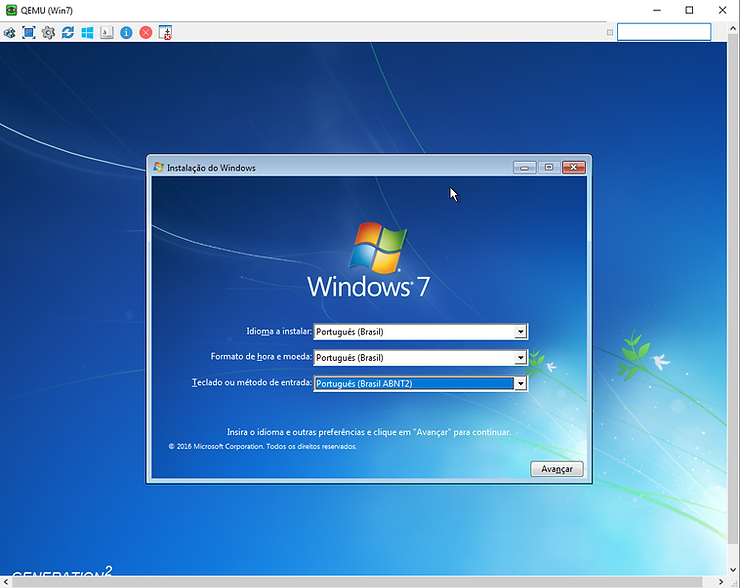Image resolution: width=740 pixels, height=588 pixels.
Task: Click the vertical scrollbar up arrow
Action: click(x=733, y=28)
